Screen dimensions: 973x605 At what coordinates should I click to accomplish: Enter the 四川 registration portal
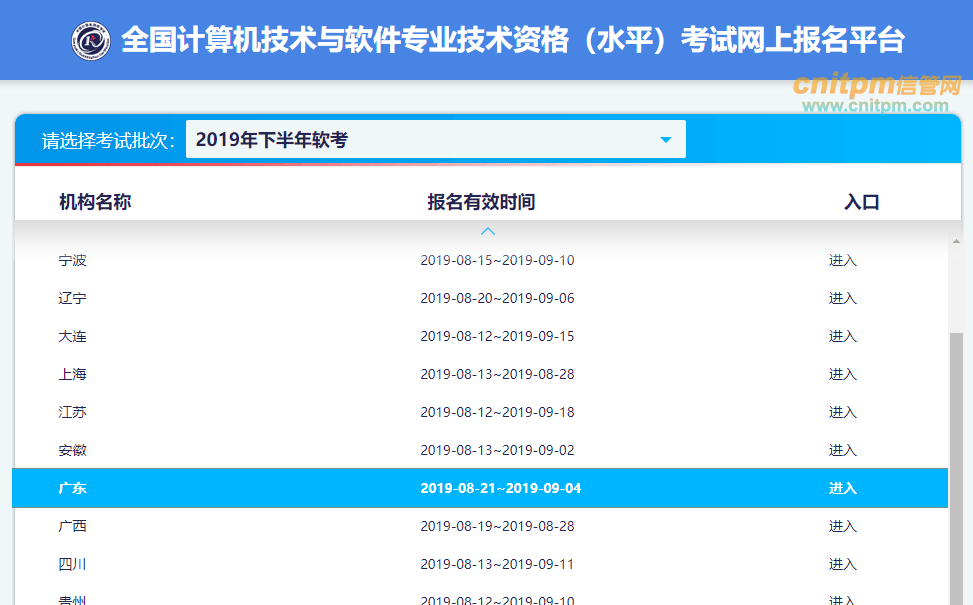click(842, 565)
